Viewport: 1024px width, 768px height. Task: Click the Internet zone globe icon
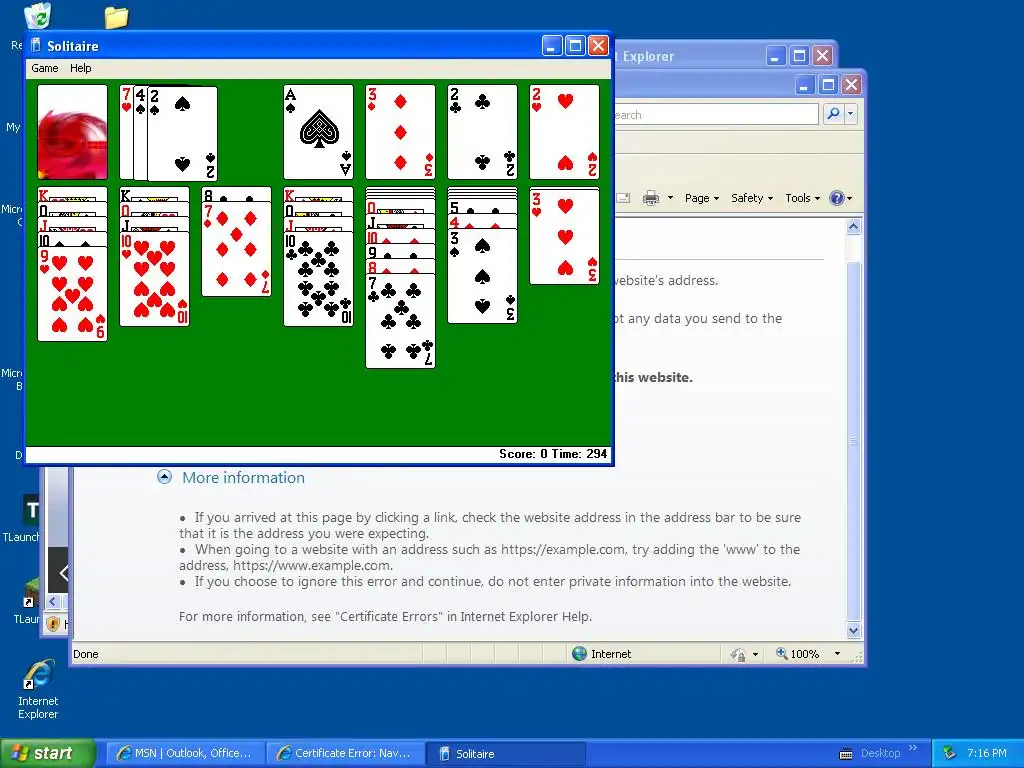pos(579,654)
